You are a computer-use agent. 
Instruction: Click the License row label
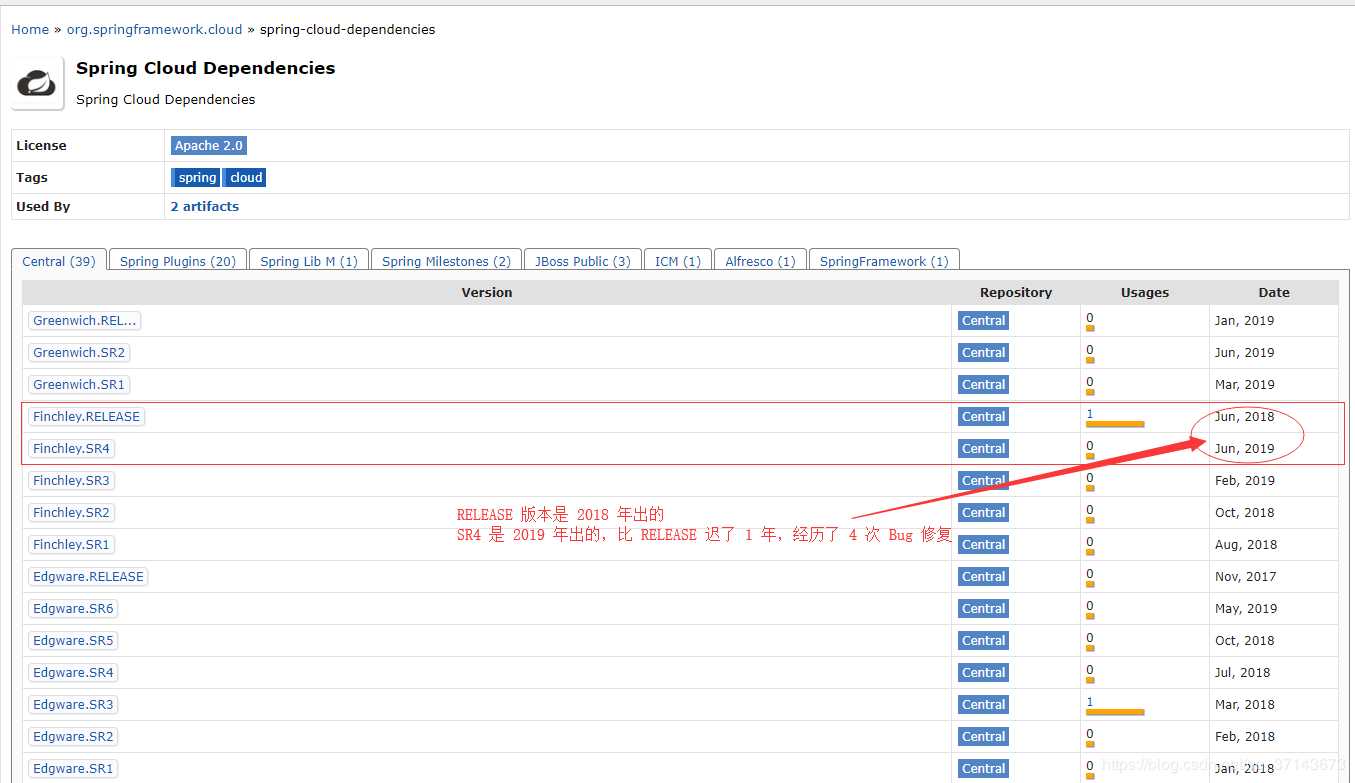(x=41, y=146)
